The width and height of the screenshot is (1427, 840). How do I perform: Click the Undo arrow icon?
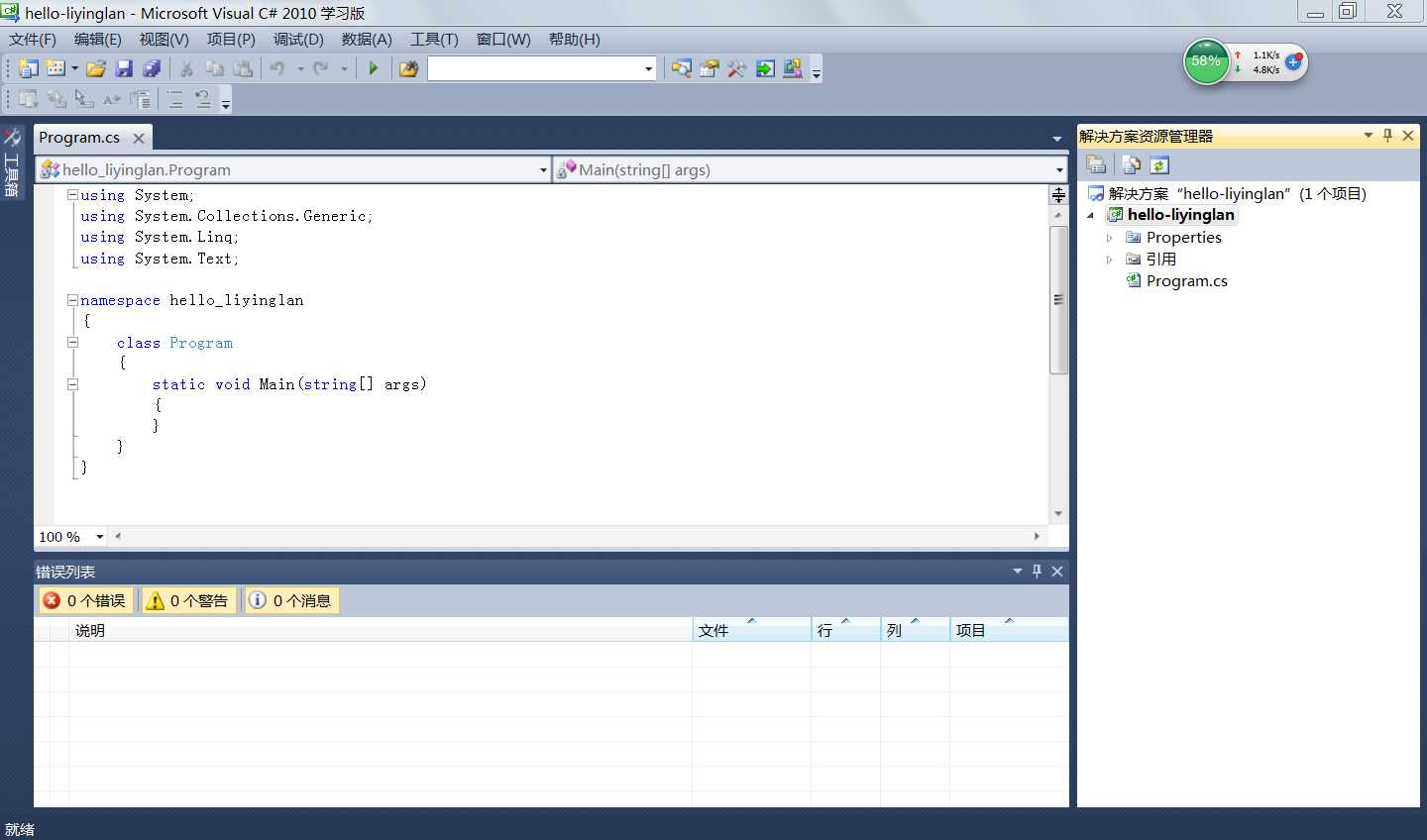pos(277,68)
